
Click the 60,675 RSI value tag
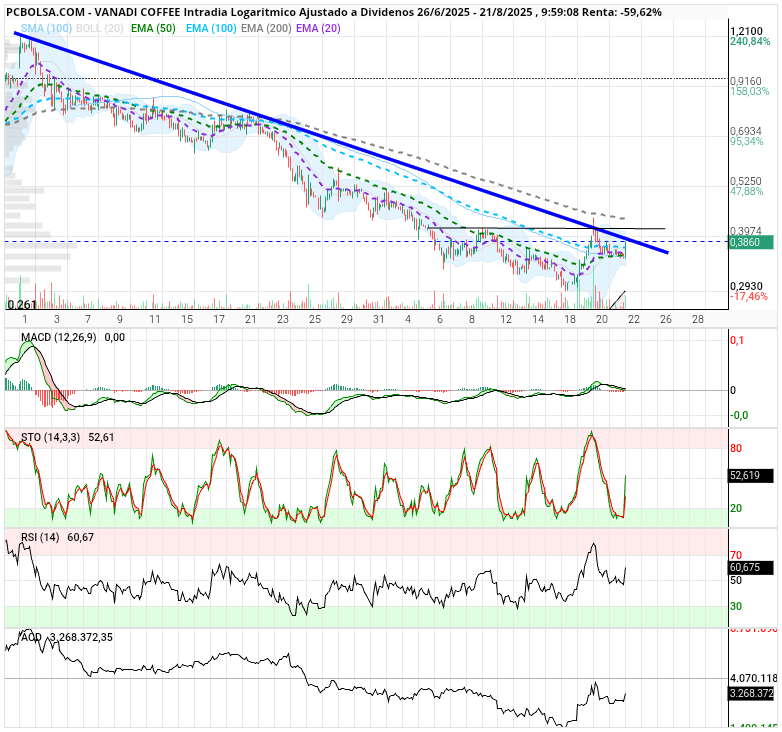coord(751,567)
